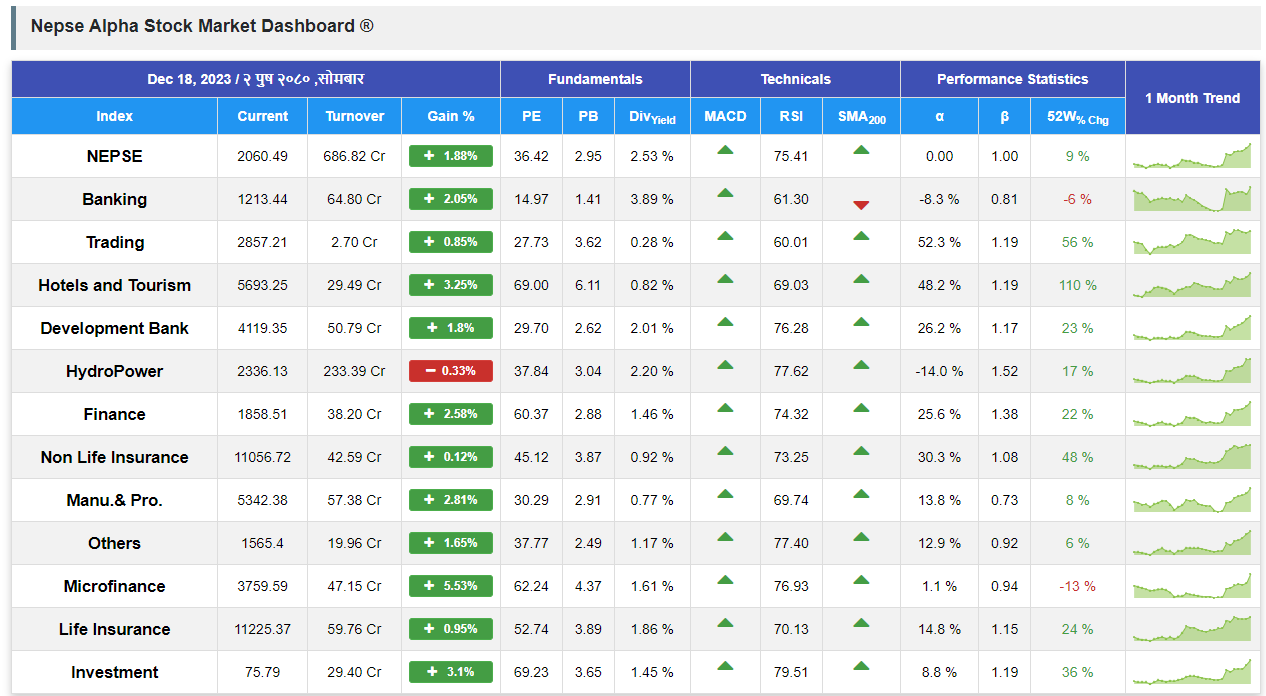Click the Manu.& Pro. turnover 57.38 Cr

tap(355, 500)
